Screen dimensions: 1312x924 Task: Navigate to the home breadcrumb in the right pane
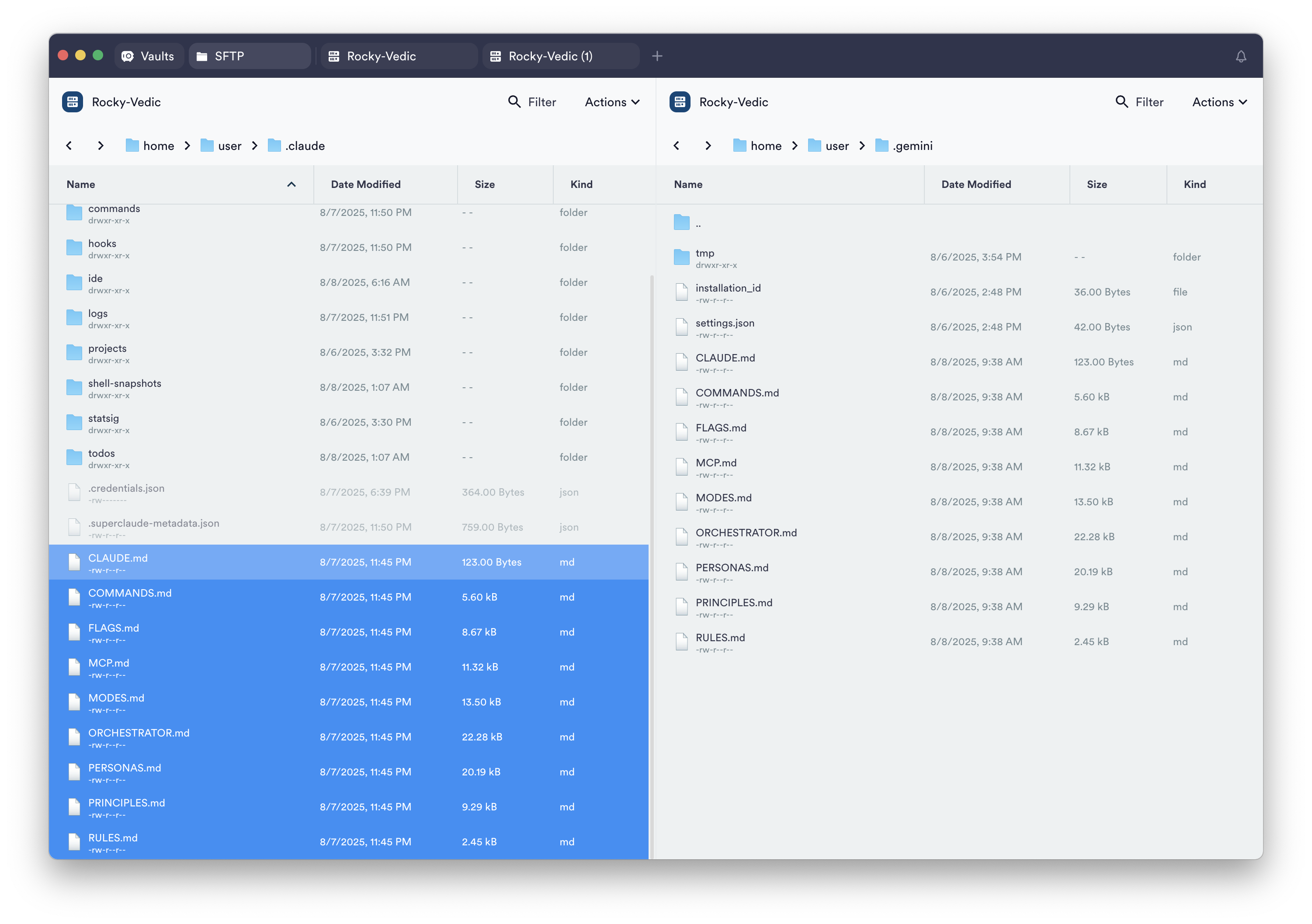tap(765, 146)
